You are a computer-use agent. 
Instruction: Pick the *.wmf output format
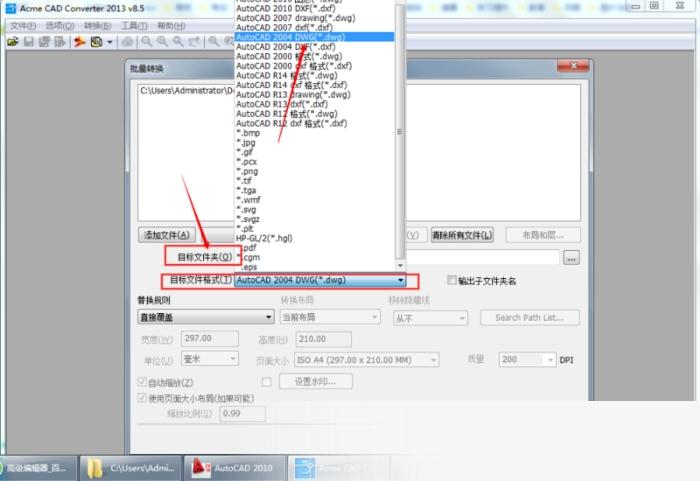point(314,200)
